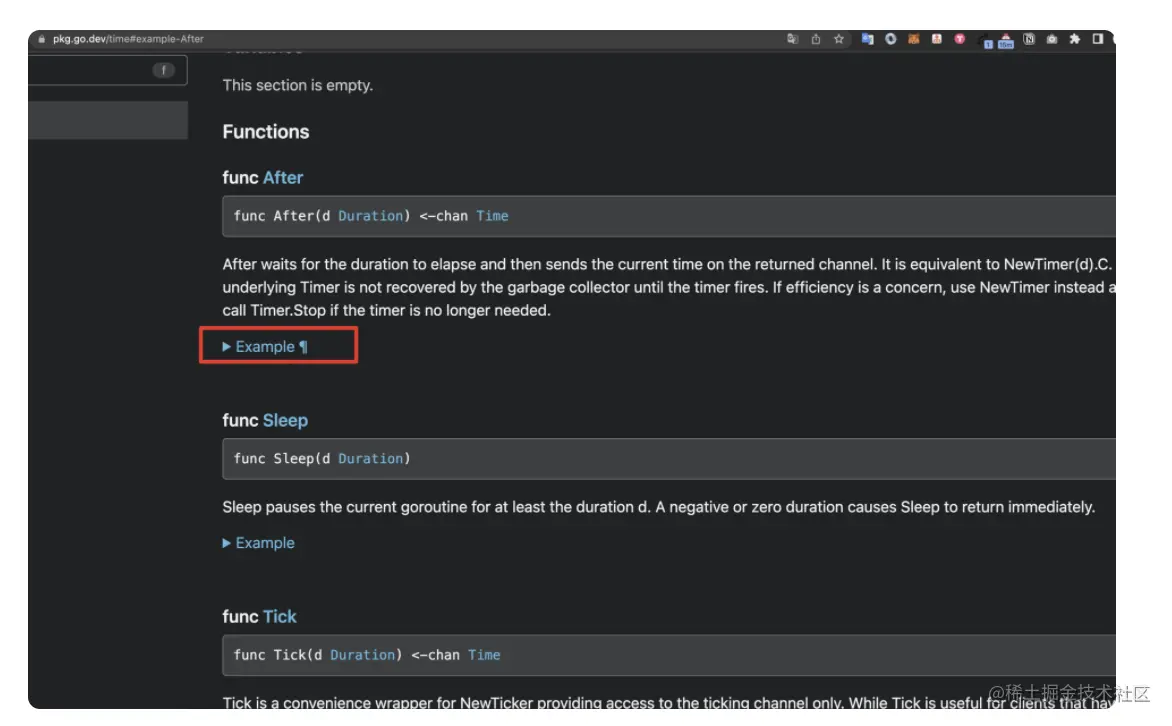The height and width of the screenshot is (726, 1172).
Task: Open the Extensions puzzle piece menu
Action: pos(1075,39)
